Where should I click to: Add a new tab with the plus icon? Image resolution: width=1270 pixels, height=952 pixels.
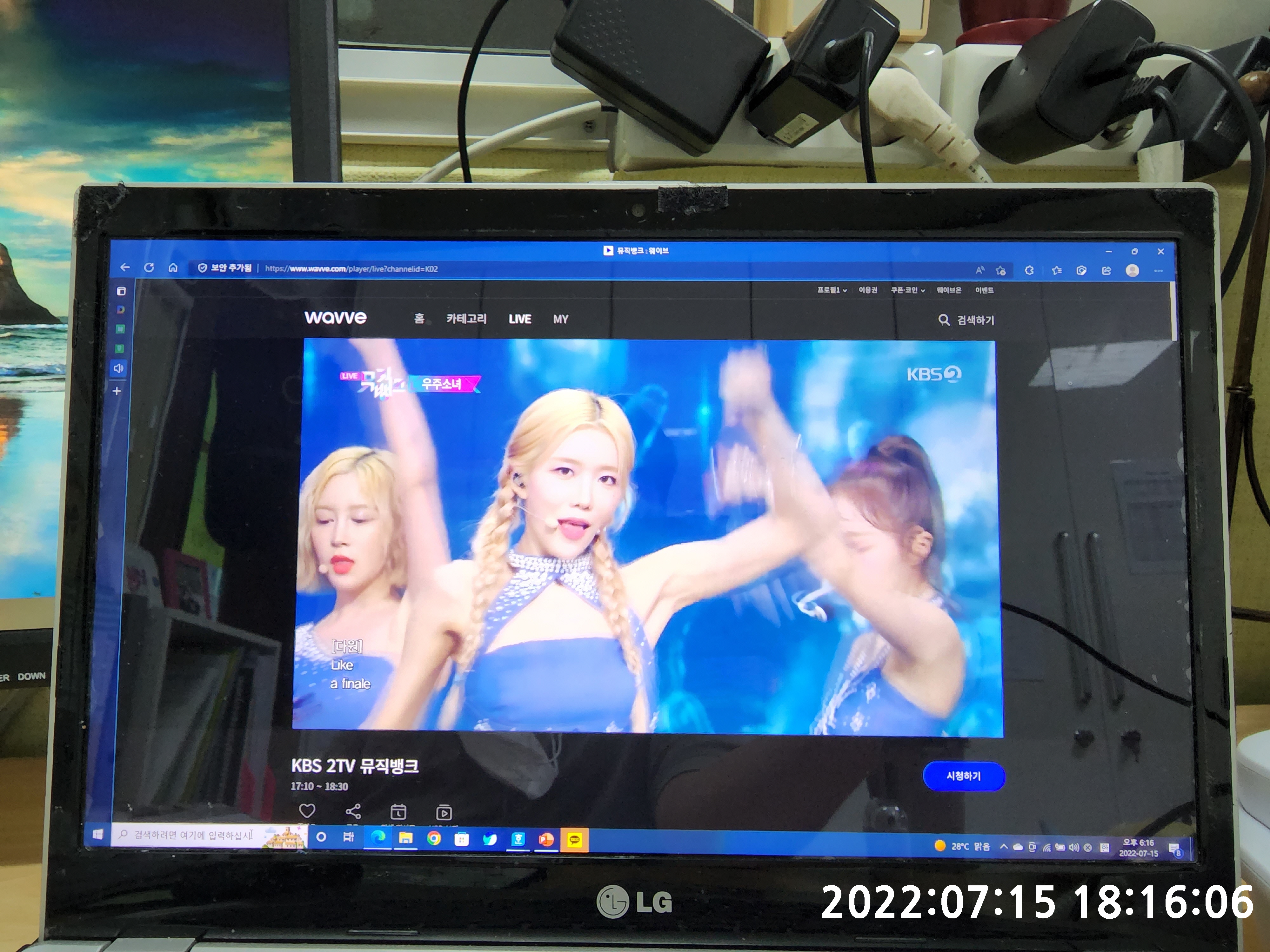117,391
